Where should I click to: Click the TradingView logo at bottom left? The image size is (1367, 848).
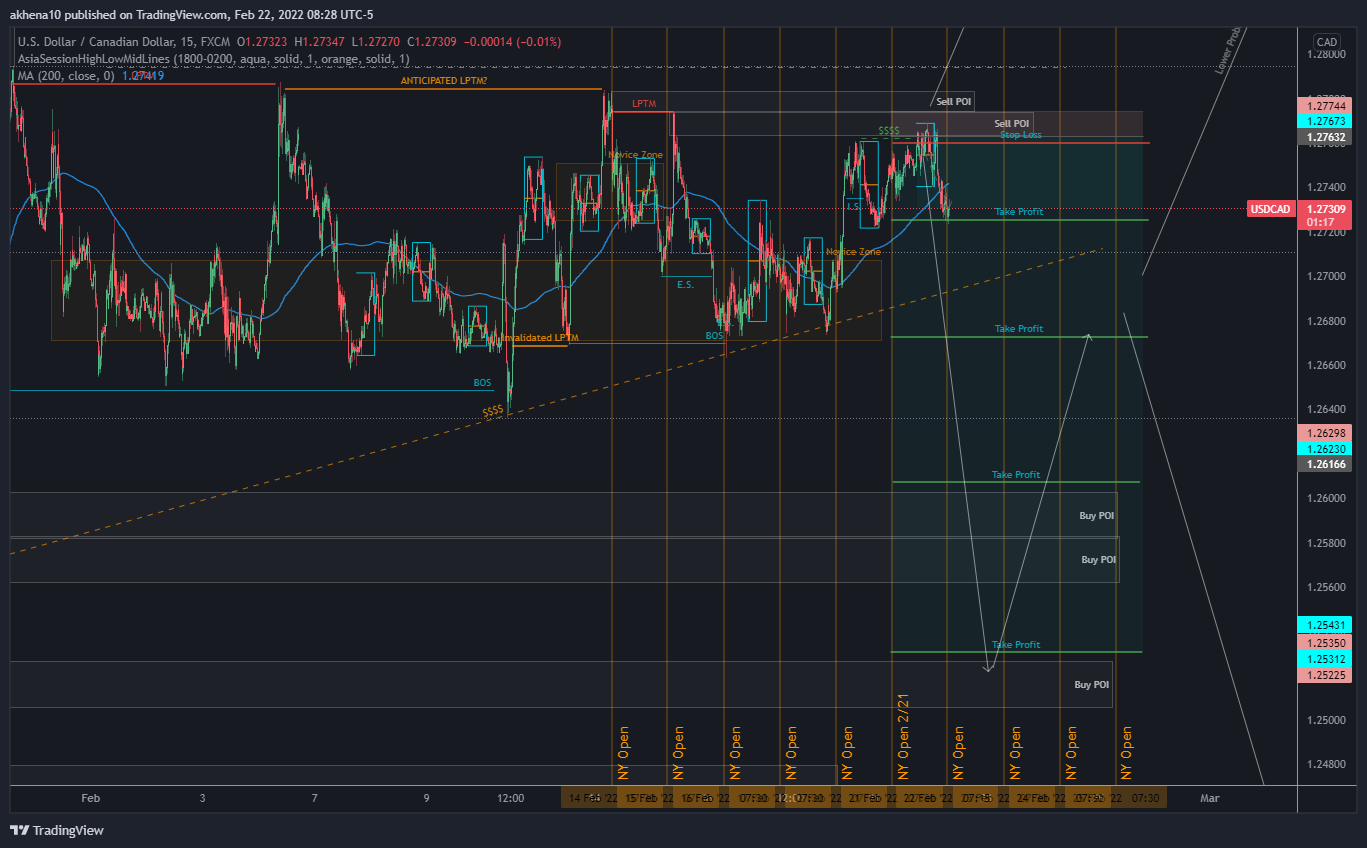[57, 830]
